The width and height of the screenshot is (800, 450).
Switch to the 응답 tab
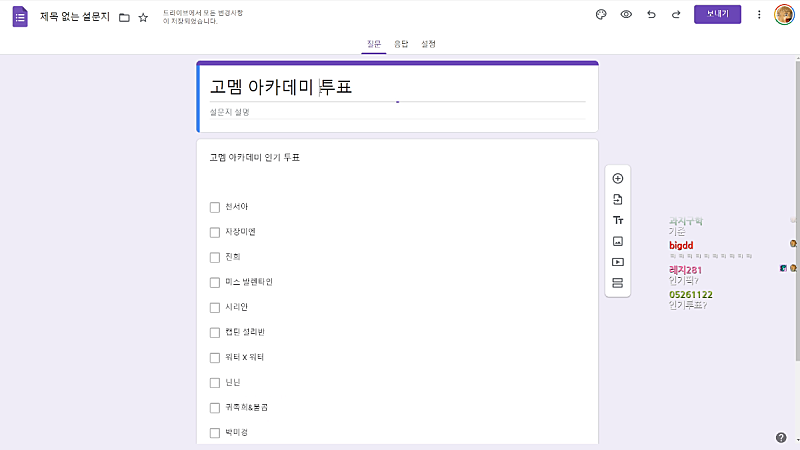tap(401, 44)
